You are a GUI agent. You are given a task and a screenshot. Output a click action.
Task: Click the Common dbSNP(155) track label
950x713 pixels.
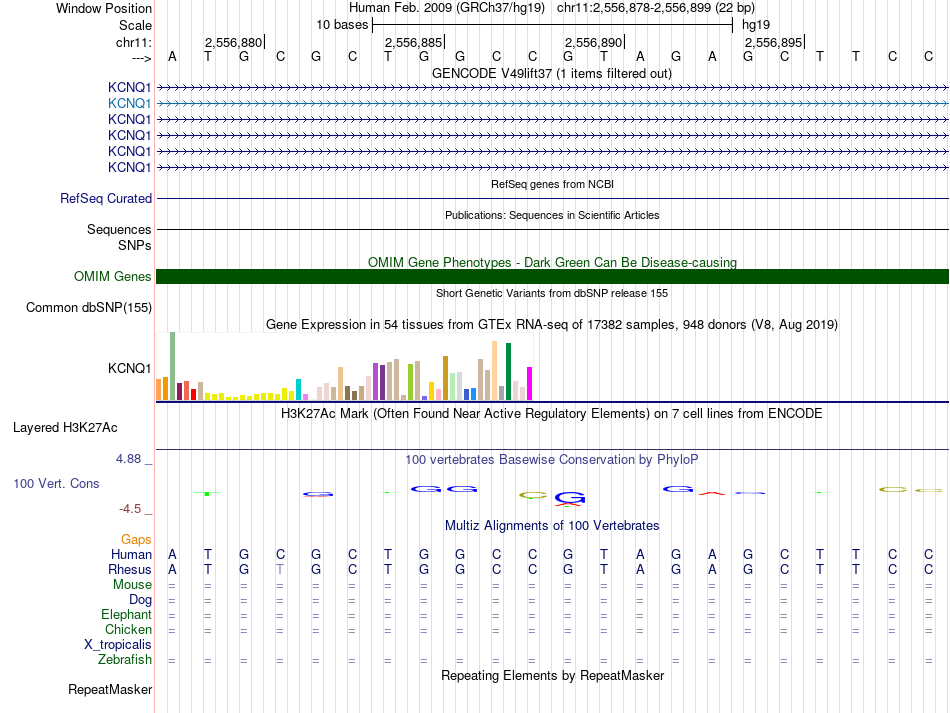(x=88, y=308)
